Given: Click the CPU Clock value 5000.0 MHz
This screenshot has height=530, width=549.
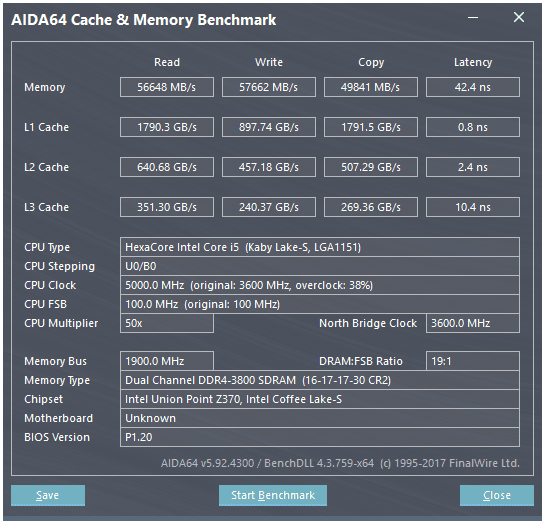Looking at the screenshot, I should tap(320, 285).
